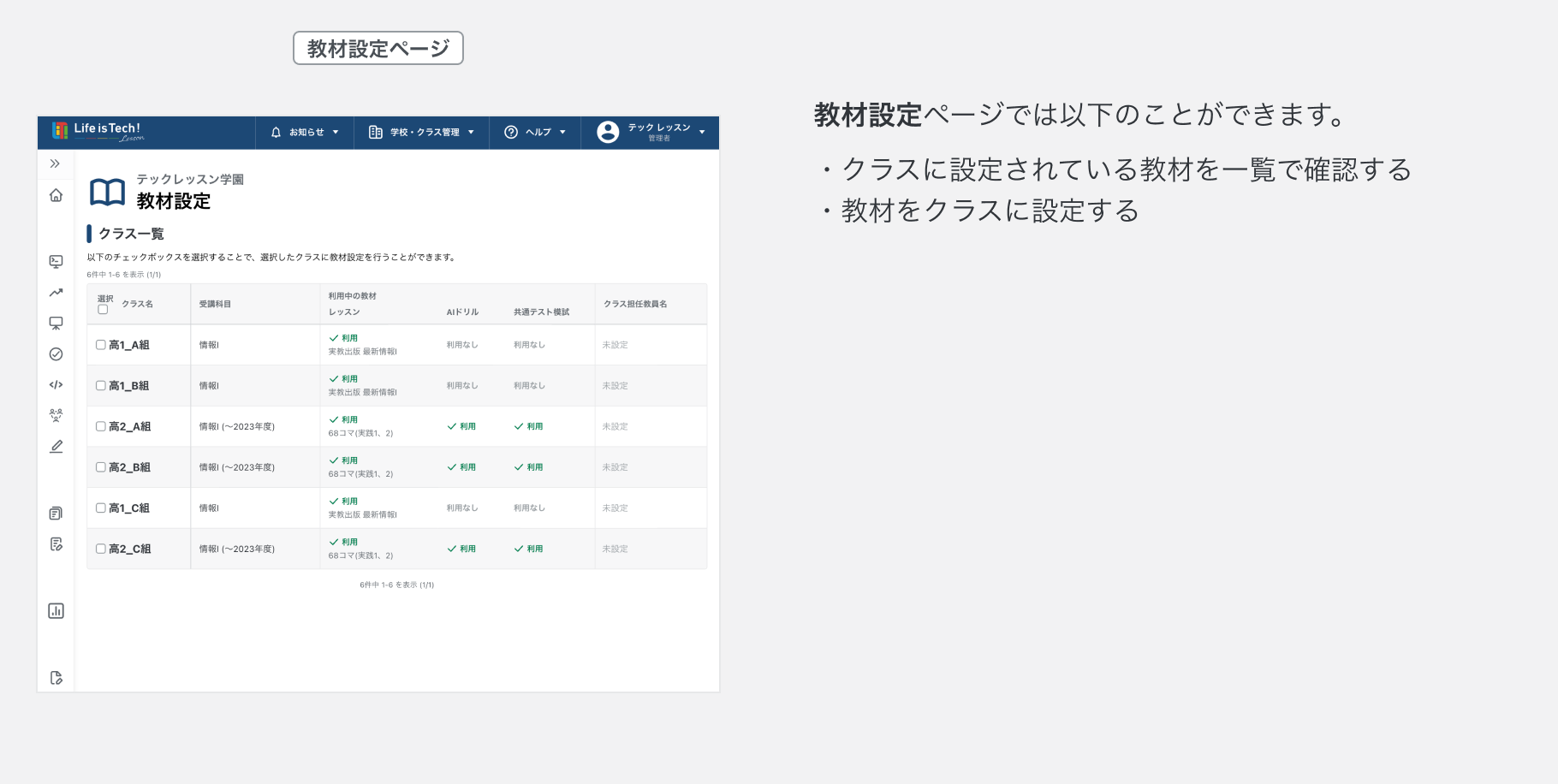Click 68コマ(実践1、2) in 高2_B組 row
Screen dimensions: 1558x784
coord(360,474)
